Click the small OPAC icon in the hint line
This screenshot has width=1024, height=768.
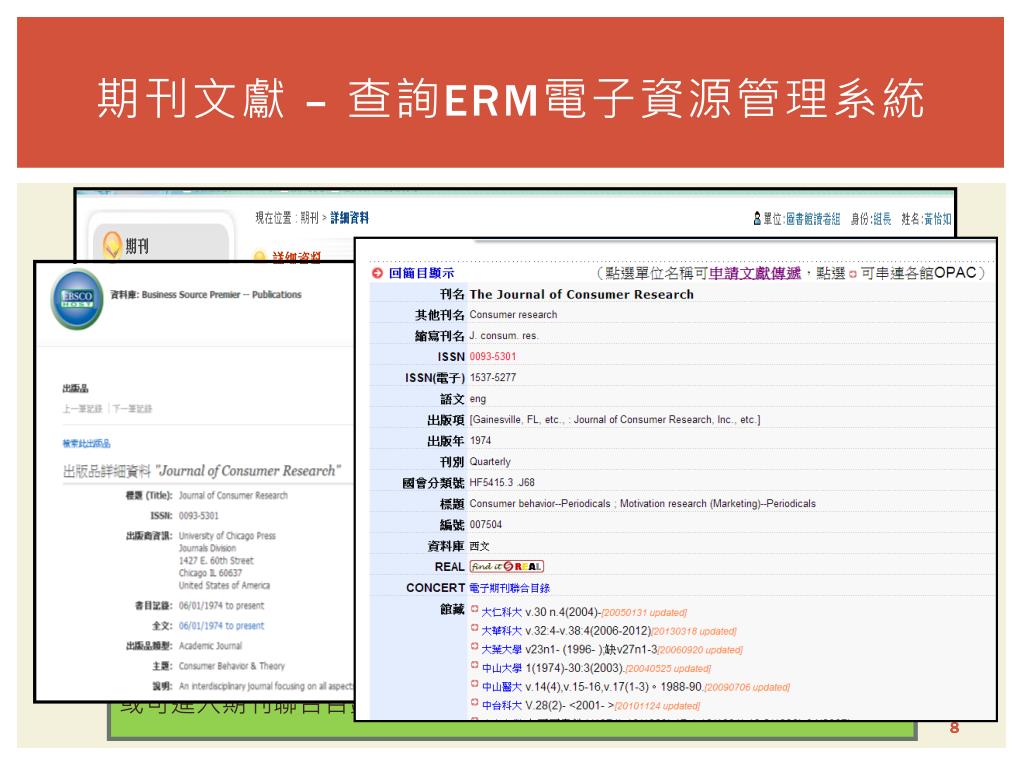click(852, 274)
